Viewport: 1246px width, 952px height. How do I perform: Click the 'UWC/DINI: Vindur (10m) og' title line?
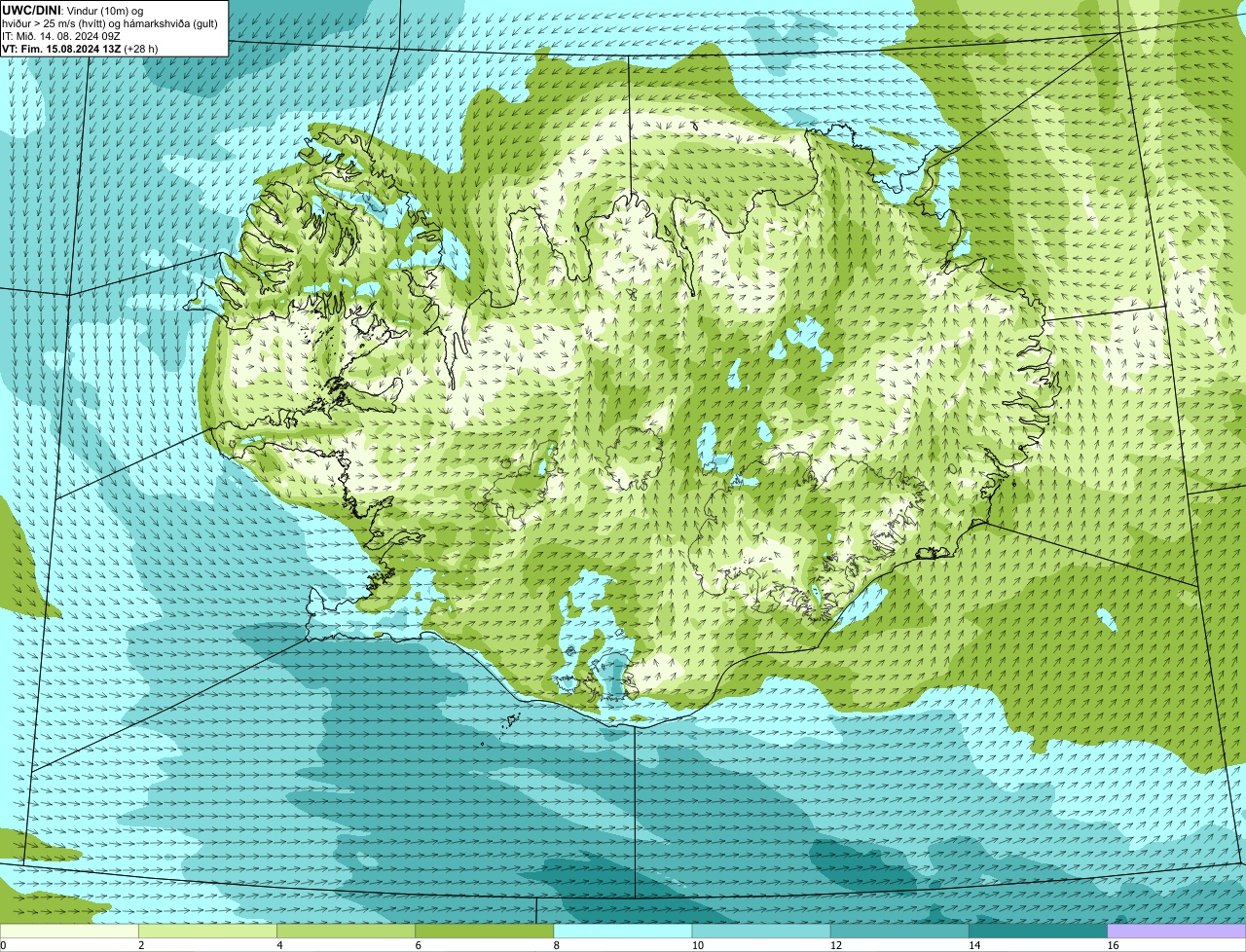click(x=73, y=10)
